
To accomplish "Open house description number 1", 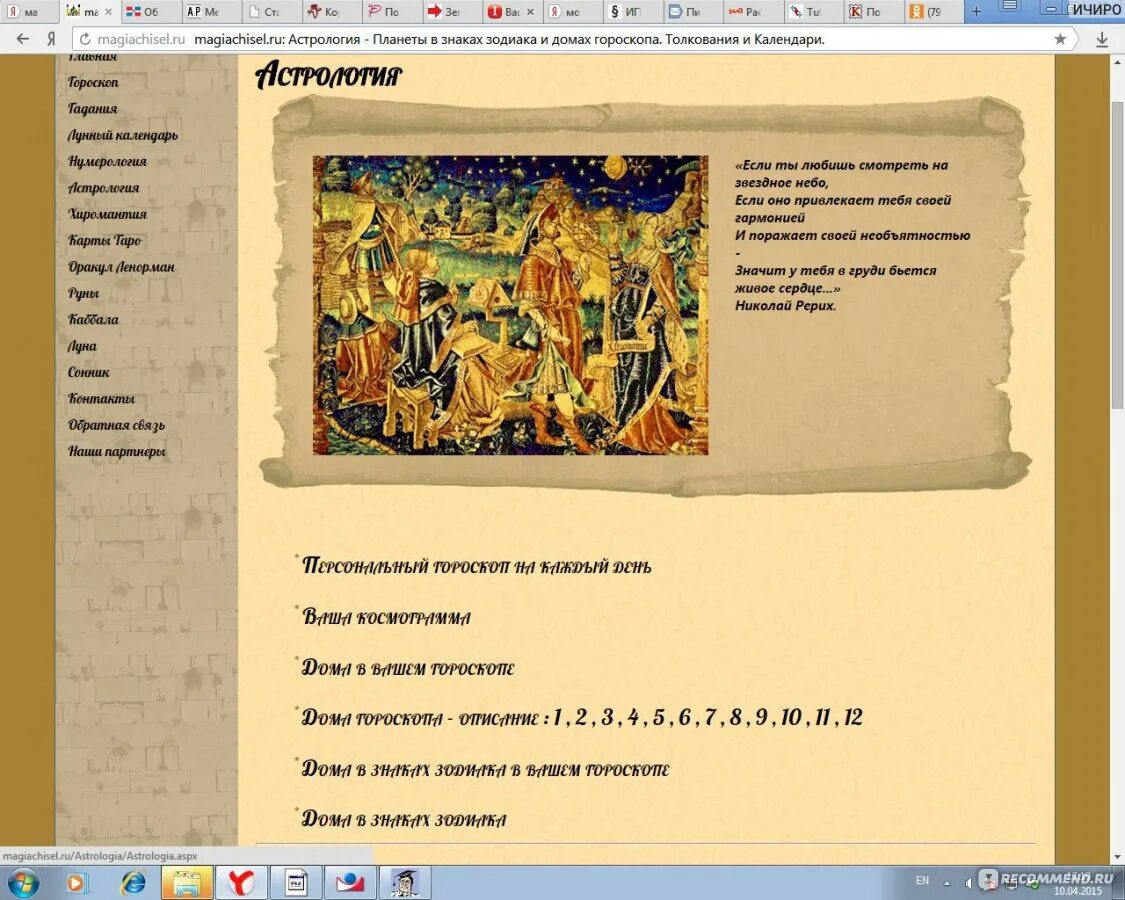I will click(x=557, y=717).
